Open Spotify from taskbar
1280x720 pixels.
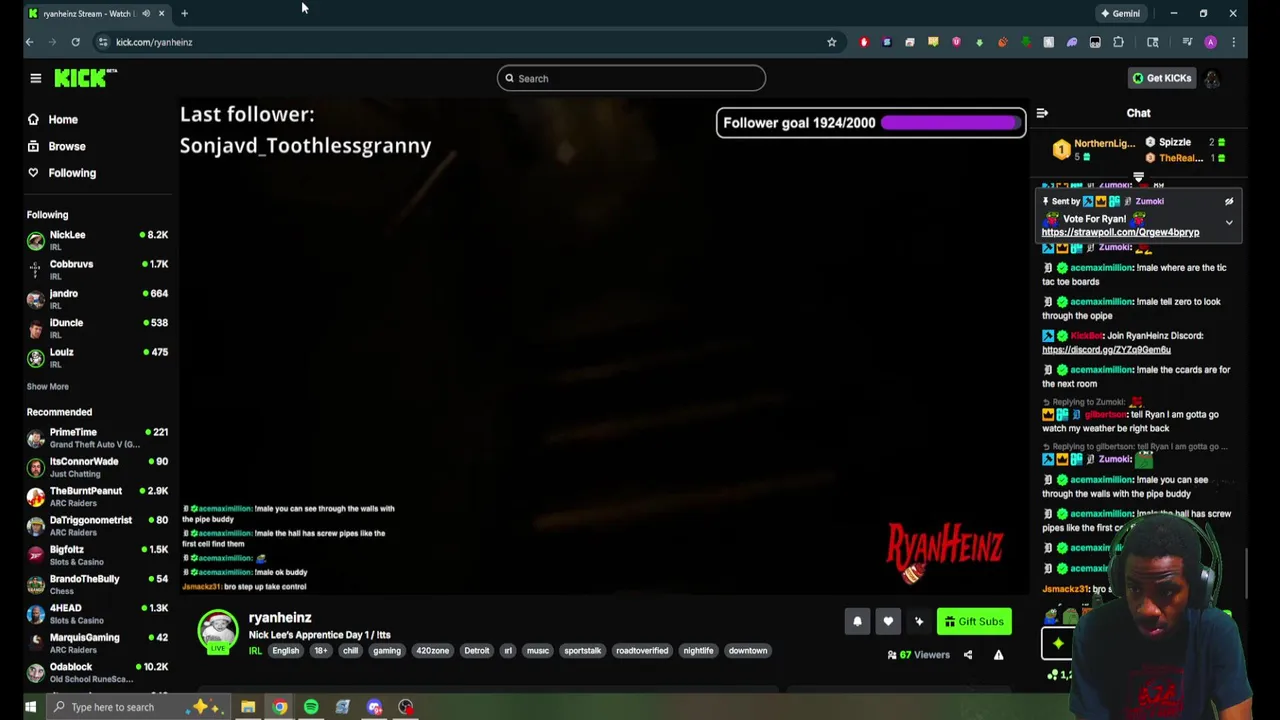click(311, 707)
